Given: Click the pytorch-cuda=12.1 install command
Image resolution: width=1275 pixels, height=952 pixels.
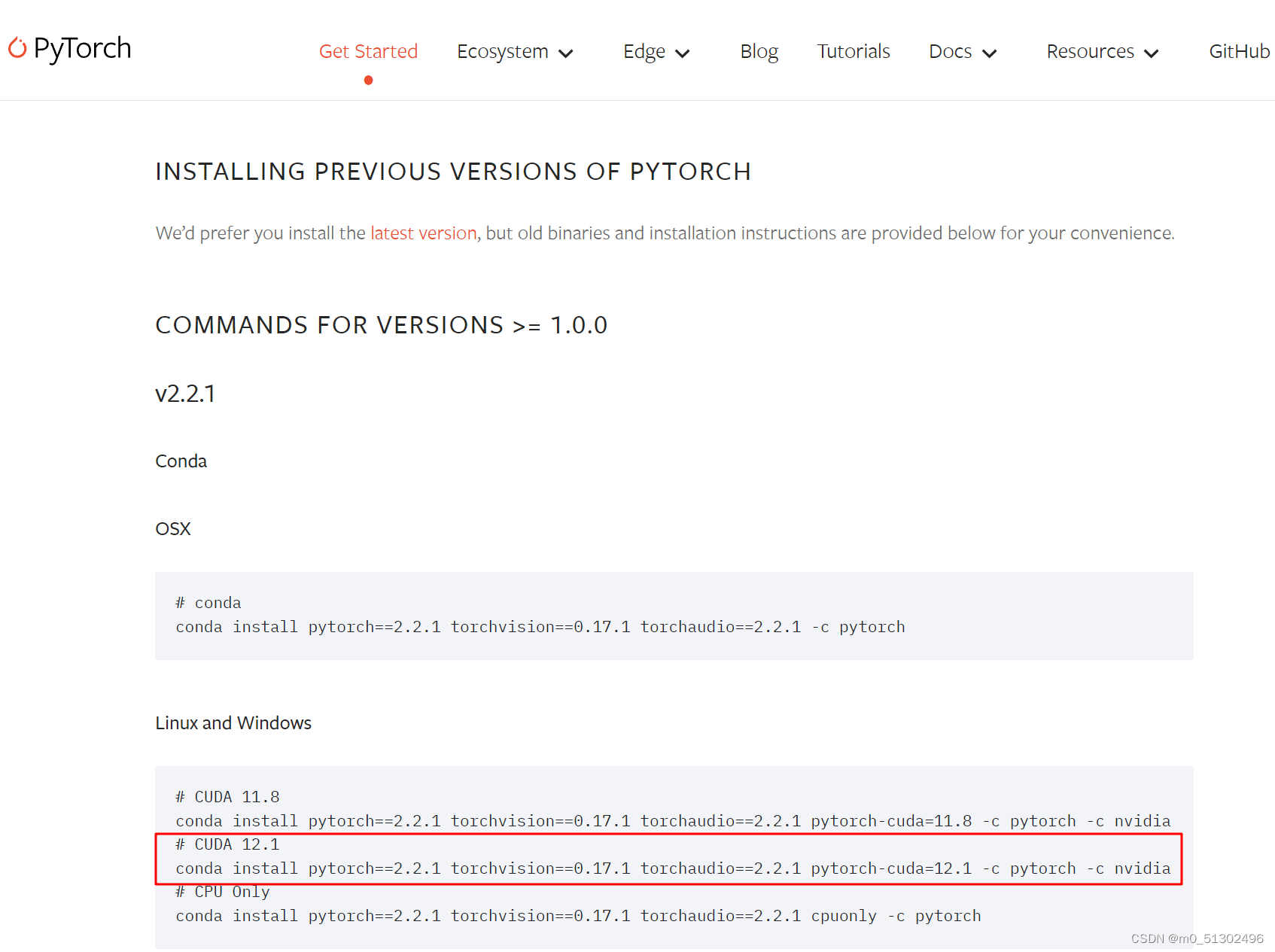Looking at the screenshot, I should [673, 868].
